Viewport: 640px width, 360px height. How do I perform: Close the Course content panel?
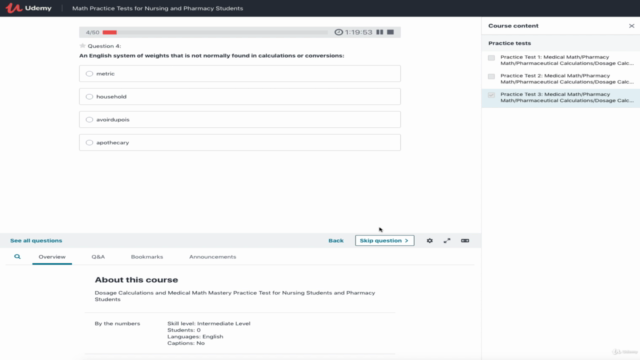click(x=631, y=26)
